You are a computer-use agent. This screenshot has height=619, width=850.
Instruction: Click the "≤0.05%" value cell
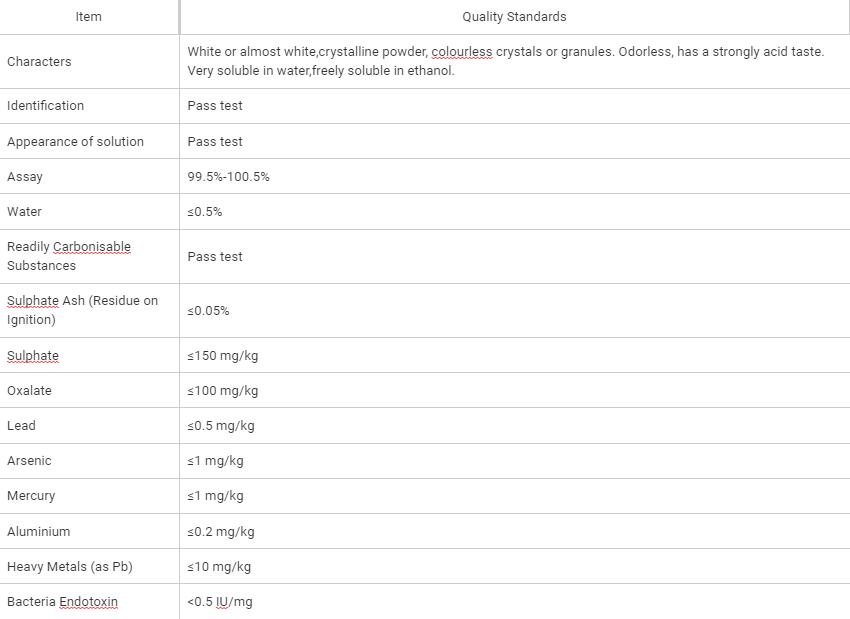point(208,311)
